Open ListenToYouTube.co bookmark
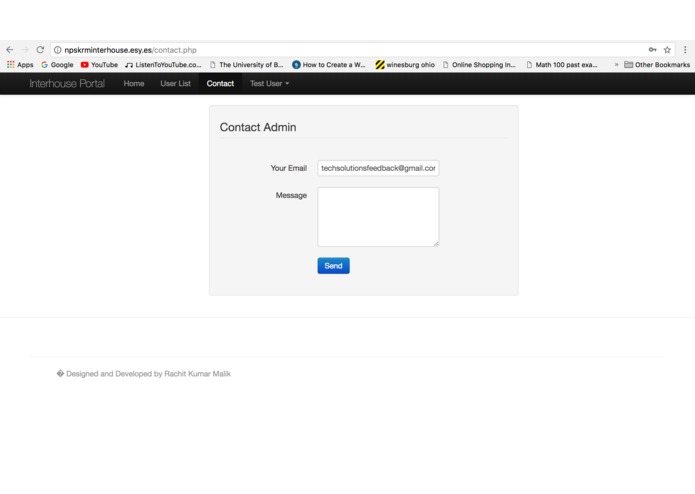The image size is (695, 494). [163, 65]
